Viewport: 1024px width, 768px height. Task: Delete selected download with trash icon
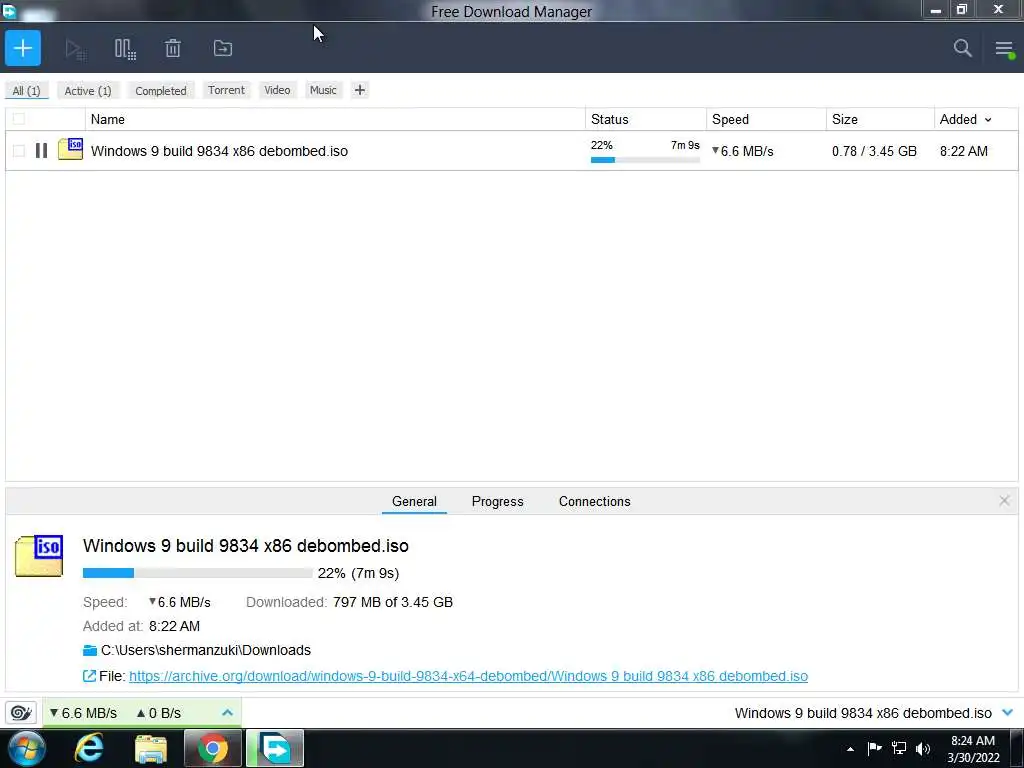(x=172, y=48)
